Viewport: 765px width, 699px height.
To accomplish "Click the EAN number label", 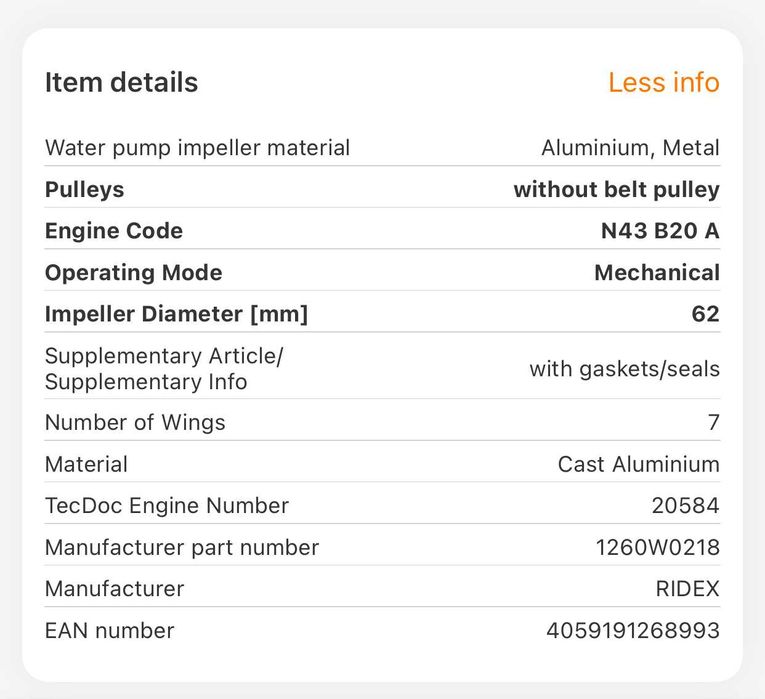I will click(109, 631).
